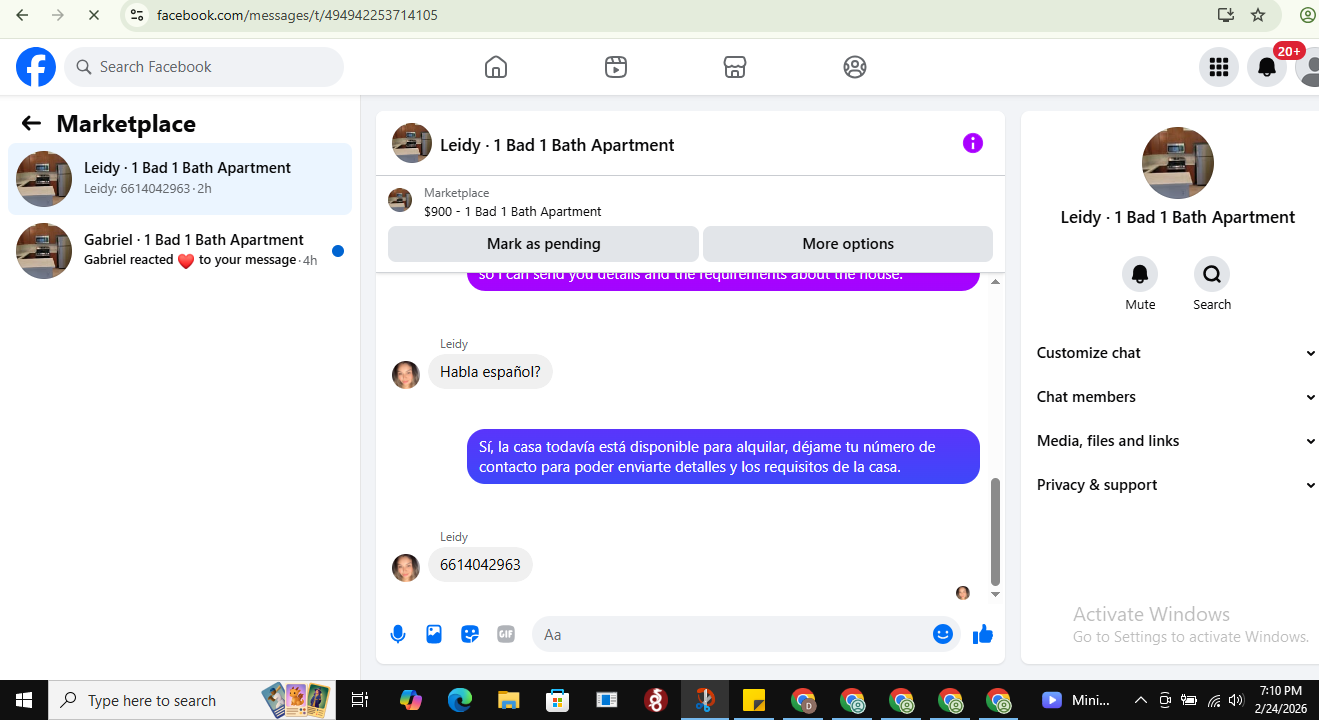Click the large listing photo in right panel

click(1177, 163)
